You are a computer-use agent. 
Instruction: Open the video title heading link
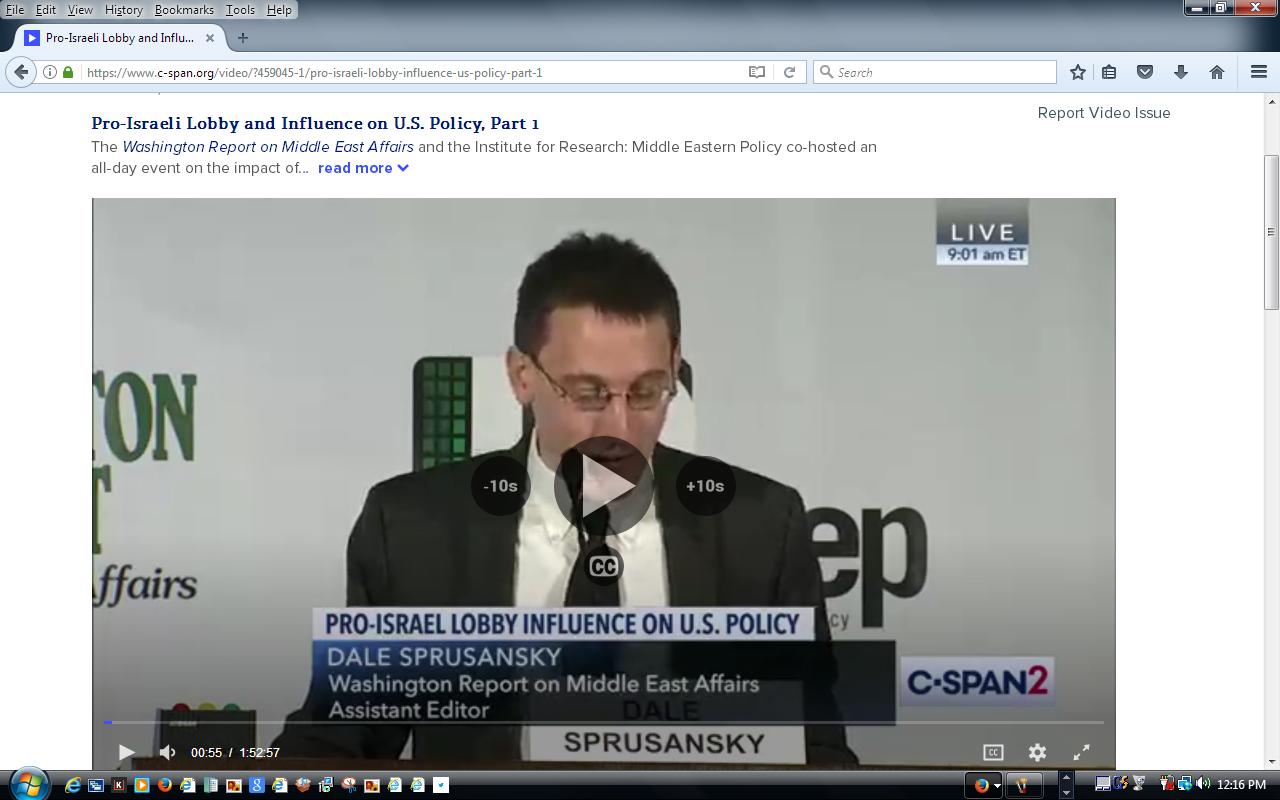[315, 123]
